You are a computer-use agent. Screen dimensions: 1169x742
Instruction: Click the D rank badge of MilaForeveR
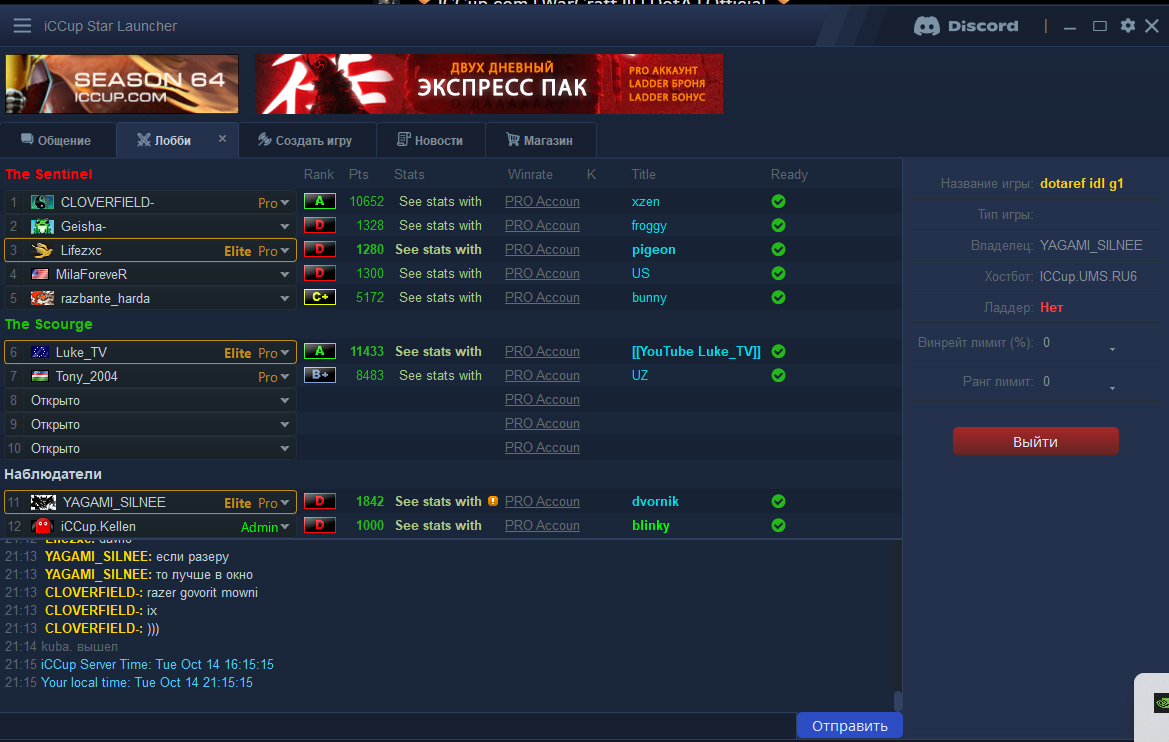coord(320,273)
